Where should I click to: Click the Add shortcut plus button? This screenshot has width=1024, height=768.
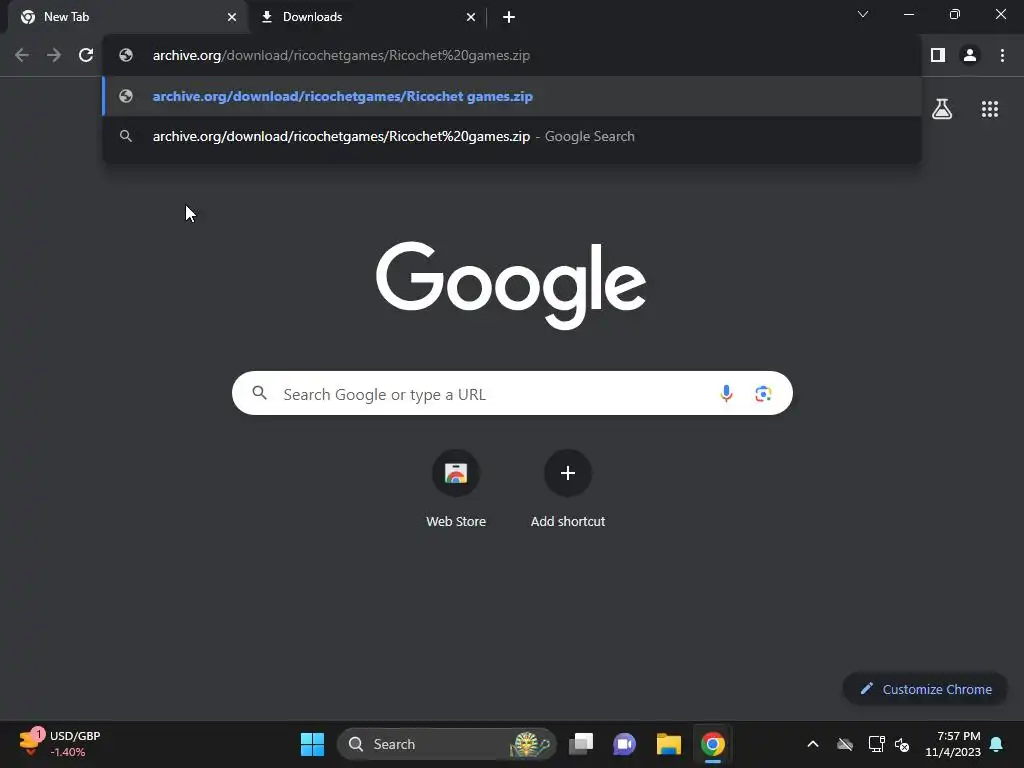[568, 473]
